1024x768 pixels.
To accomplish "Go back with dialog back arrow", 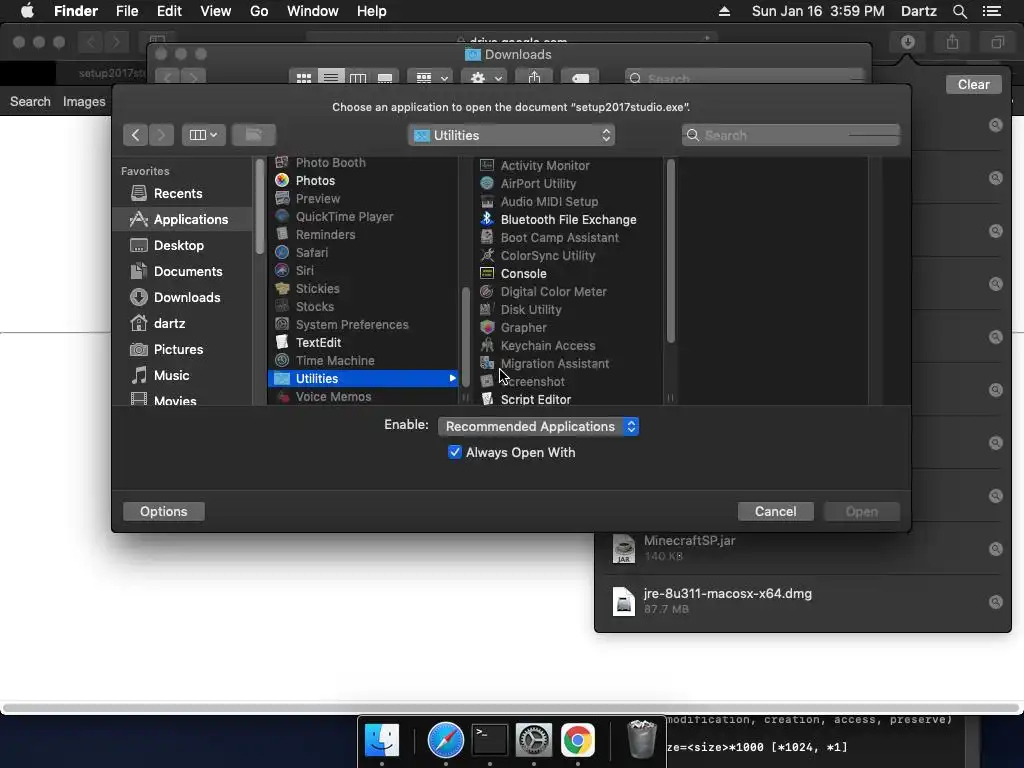I will click(135, 135).
